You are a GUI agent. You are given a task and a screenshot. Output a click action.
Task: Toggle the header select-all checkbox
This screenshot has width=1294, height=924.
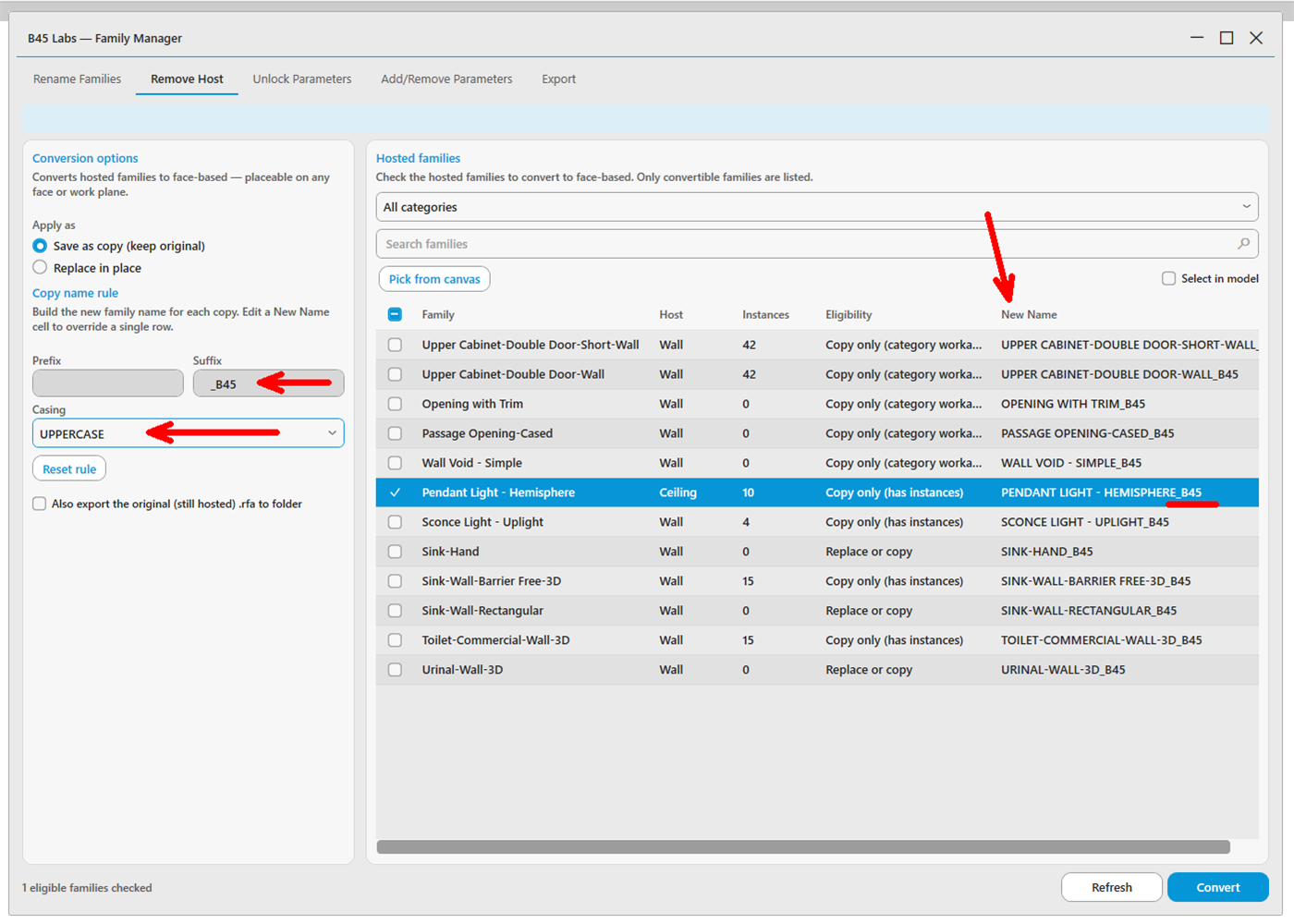(x=395, y=315)
